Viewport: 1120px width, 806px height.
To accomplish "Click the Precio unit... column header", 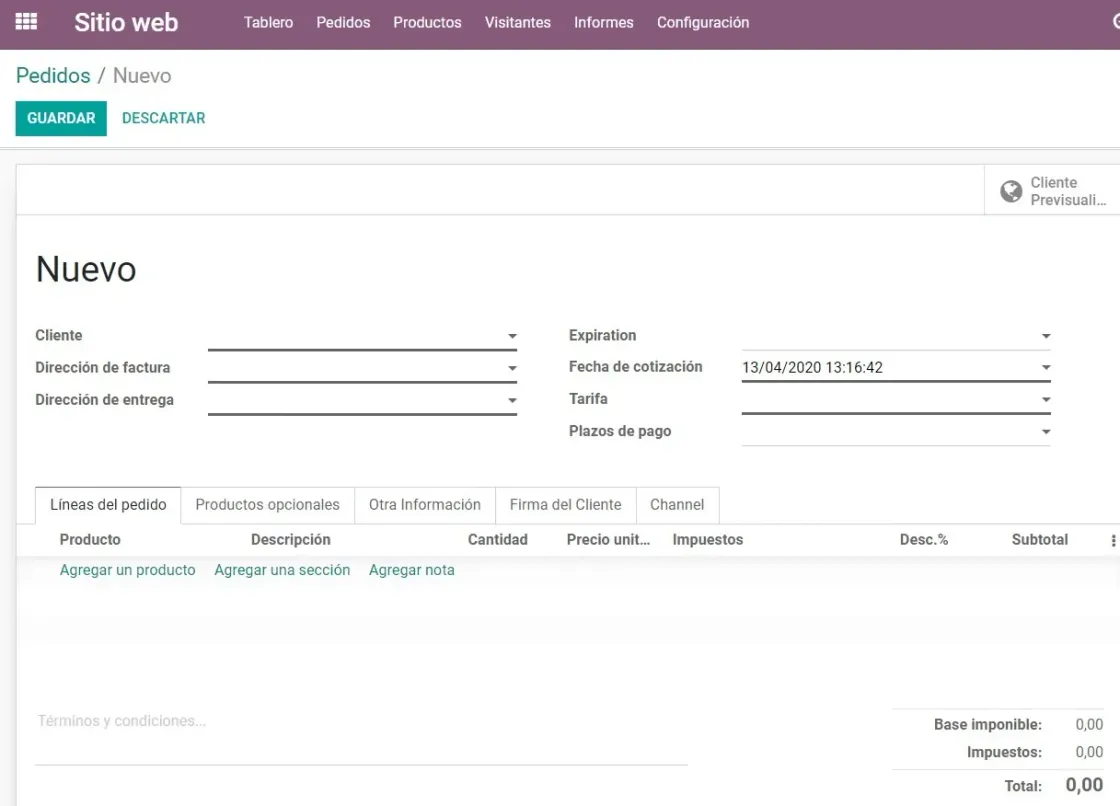I will point(609,540).
